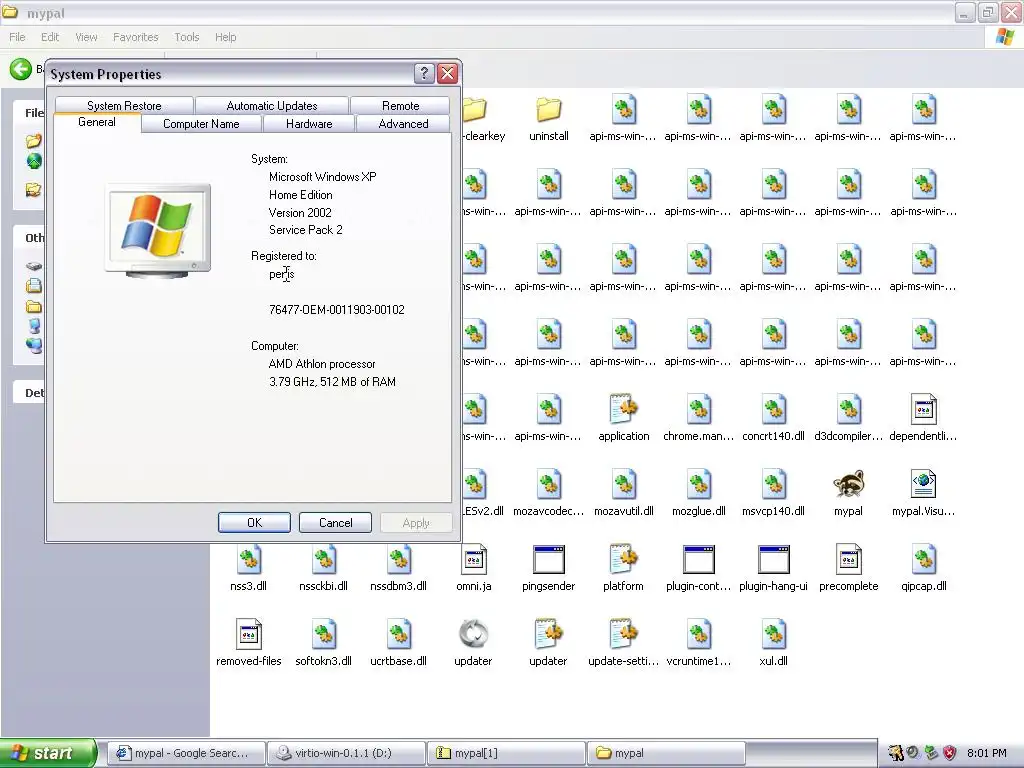Select the removed-files file icon
Image resolution: width=1024 pixels, height=768 pixels.
[248, 634]
